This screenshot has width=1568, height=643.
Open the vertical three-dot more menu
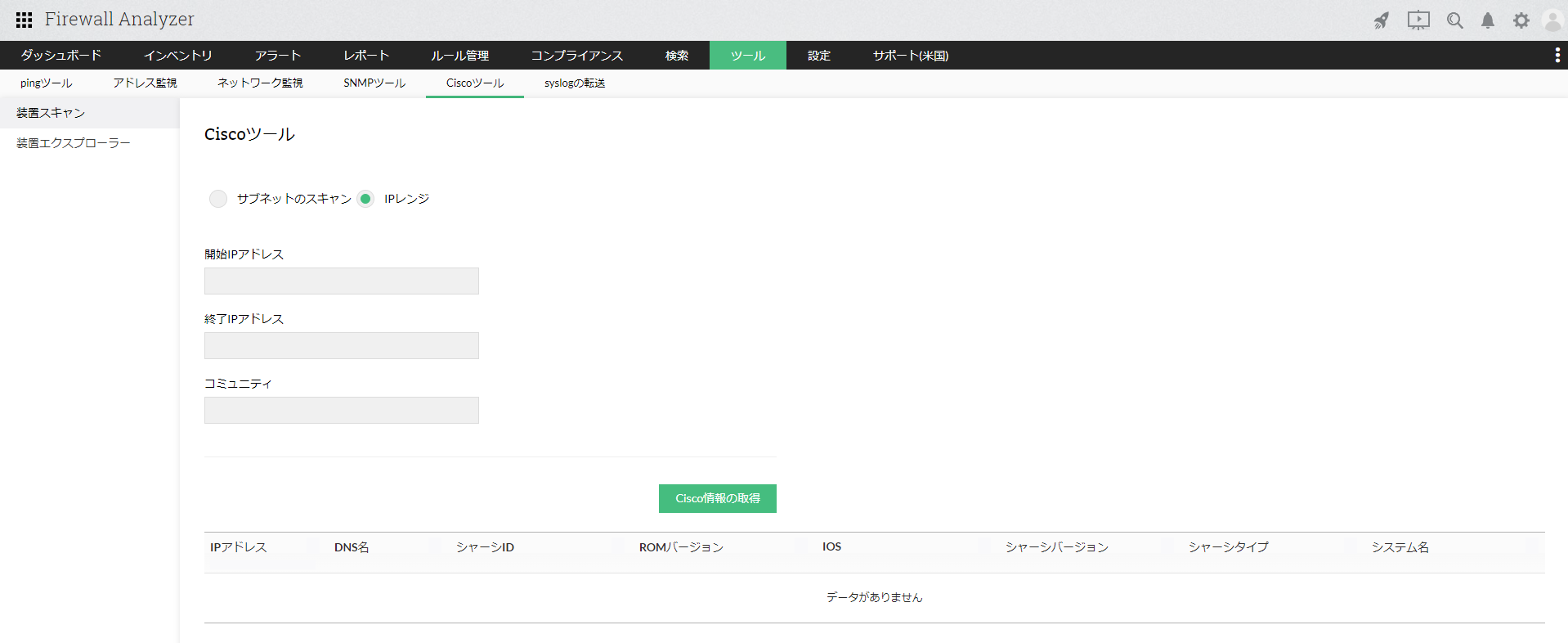1557,55
